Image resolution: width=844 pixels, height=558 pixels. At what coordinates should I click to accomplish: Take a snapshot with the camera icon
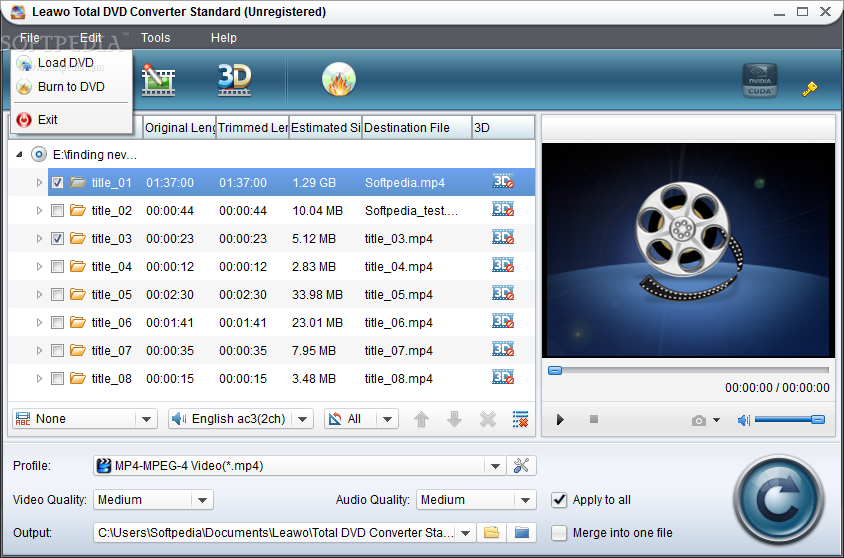pyautogui.click(x=699, y=420)
